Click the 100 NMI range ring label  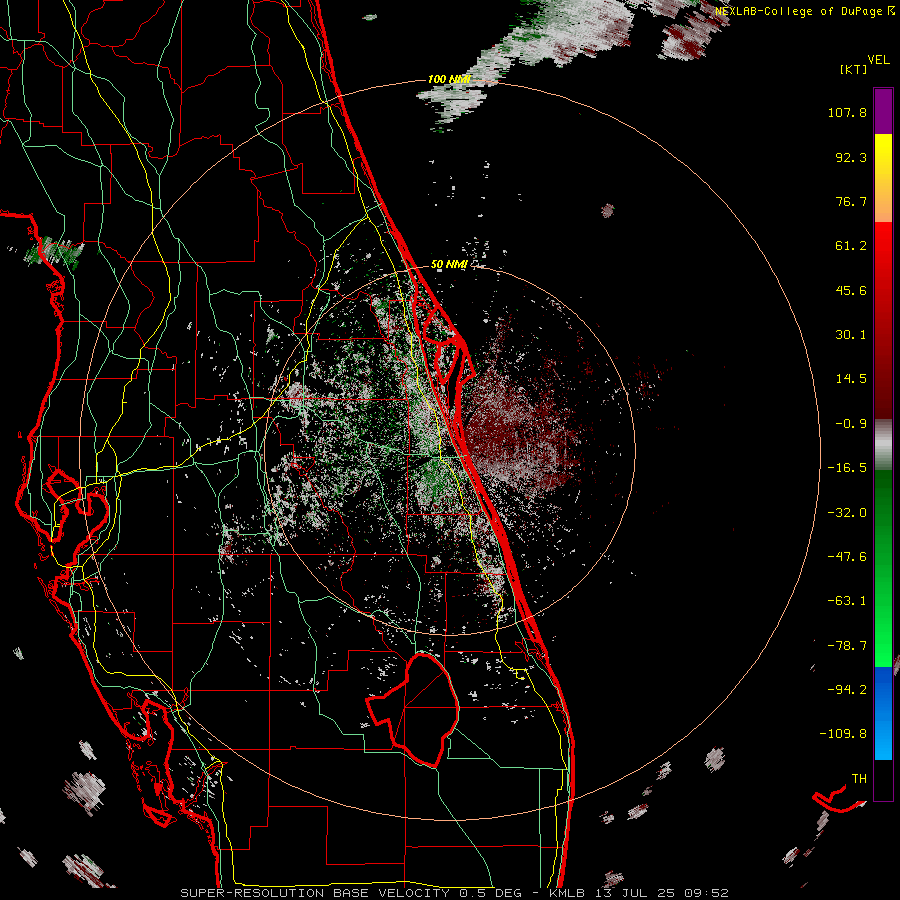pyautogui.click(x=449, y=79)
